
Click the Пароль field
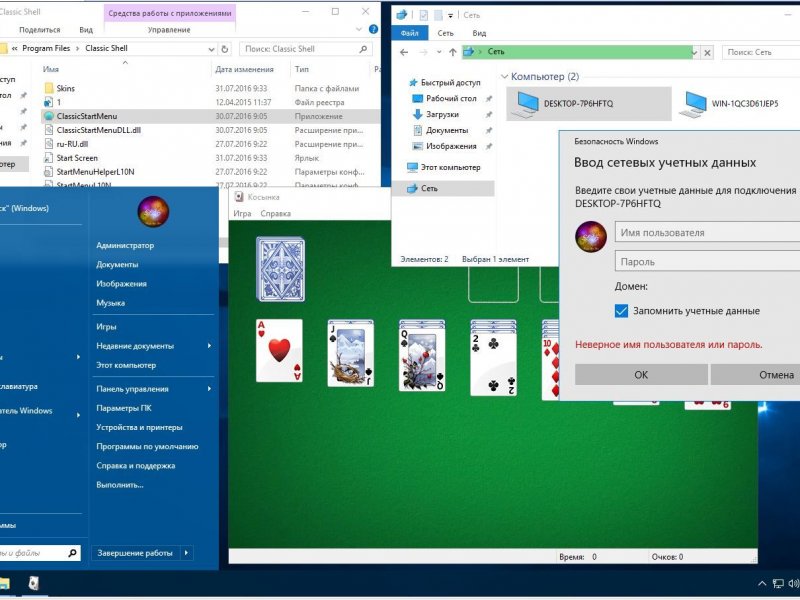[x=708, y=261]
